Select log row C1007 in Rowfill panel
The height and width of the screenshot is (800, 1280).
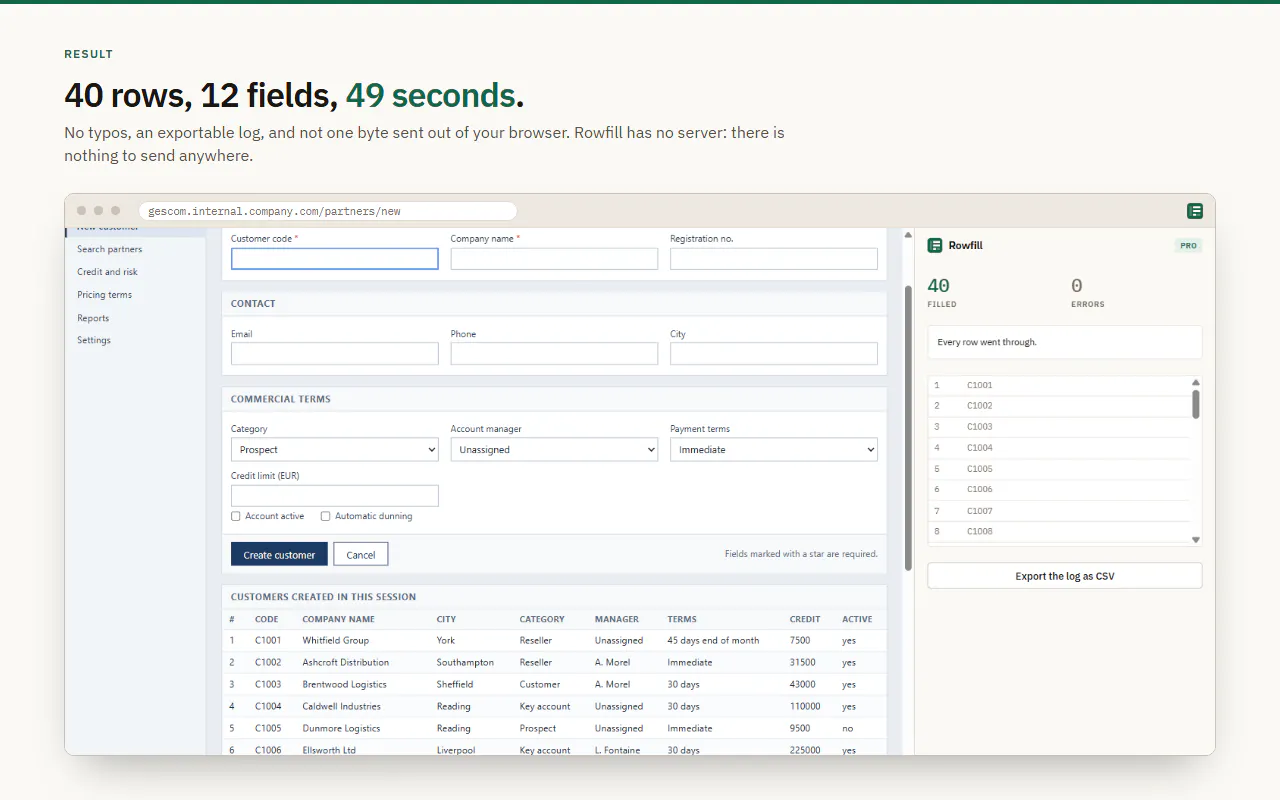pos(1060,511)
